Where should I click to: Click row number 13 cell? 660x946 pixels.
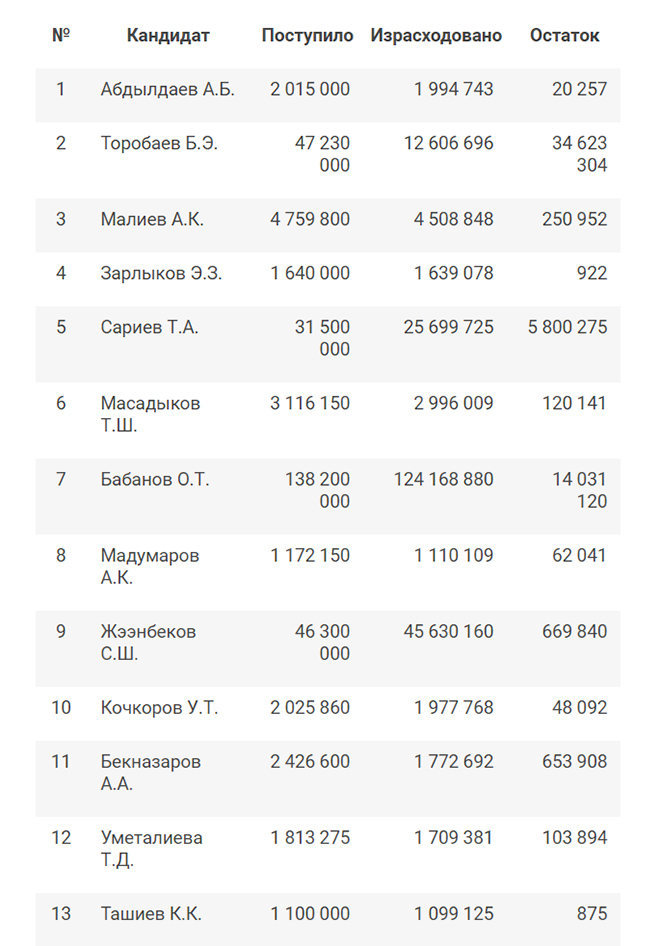[x=61, y=914]
